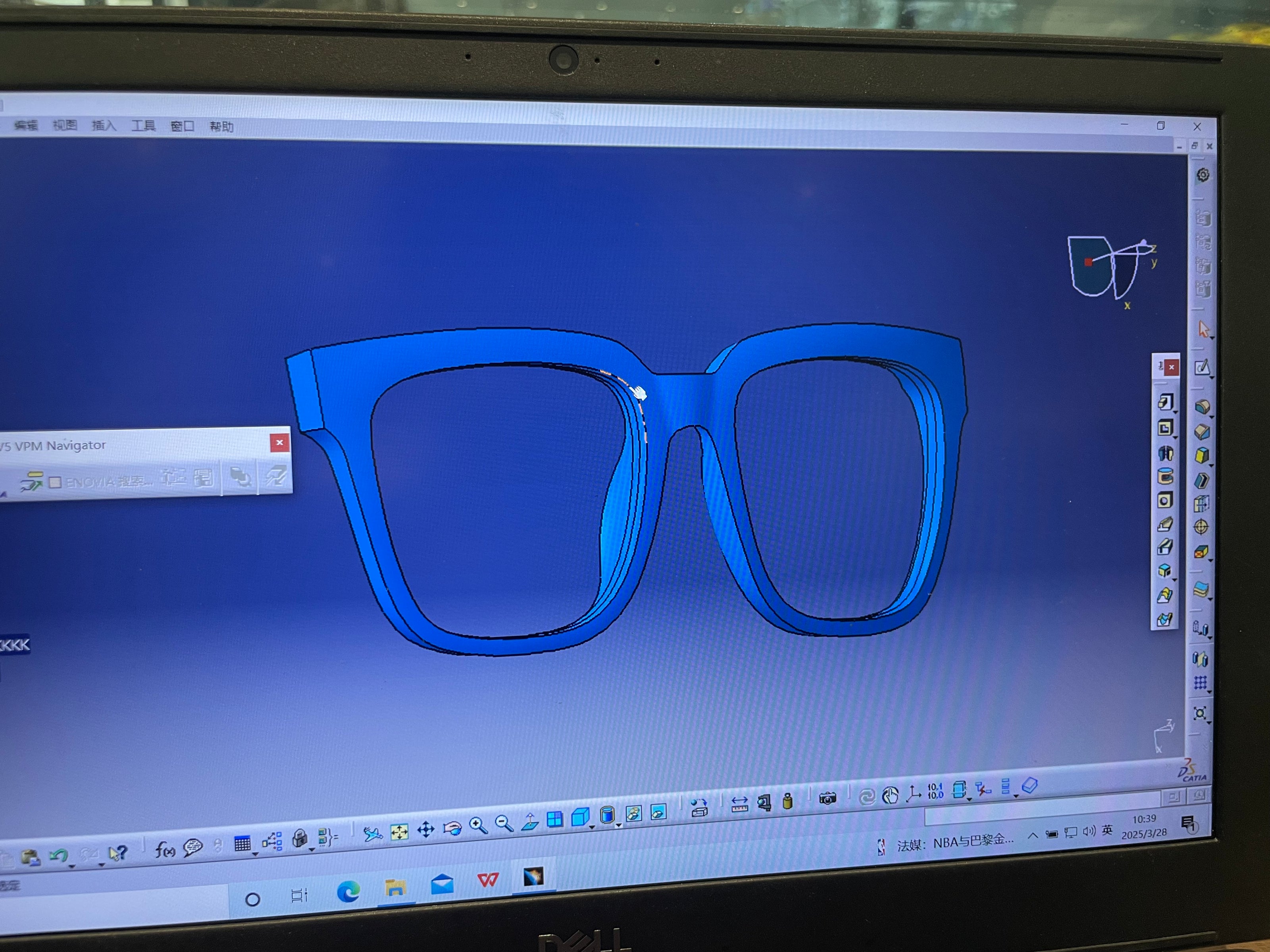Click the Measure Between ruler icon
The image size is (1270, 952).
[739, 804]
